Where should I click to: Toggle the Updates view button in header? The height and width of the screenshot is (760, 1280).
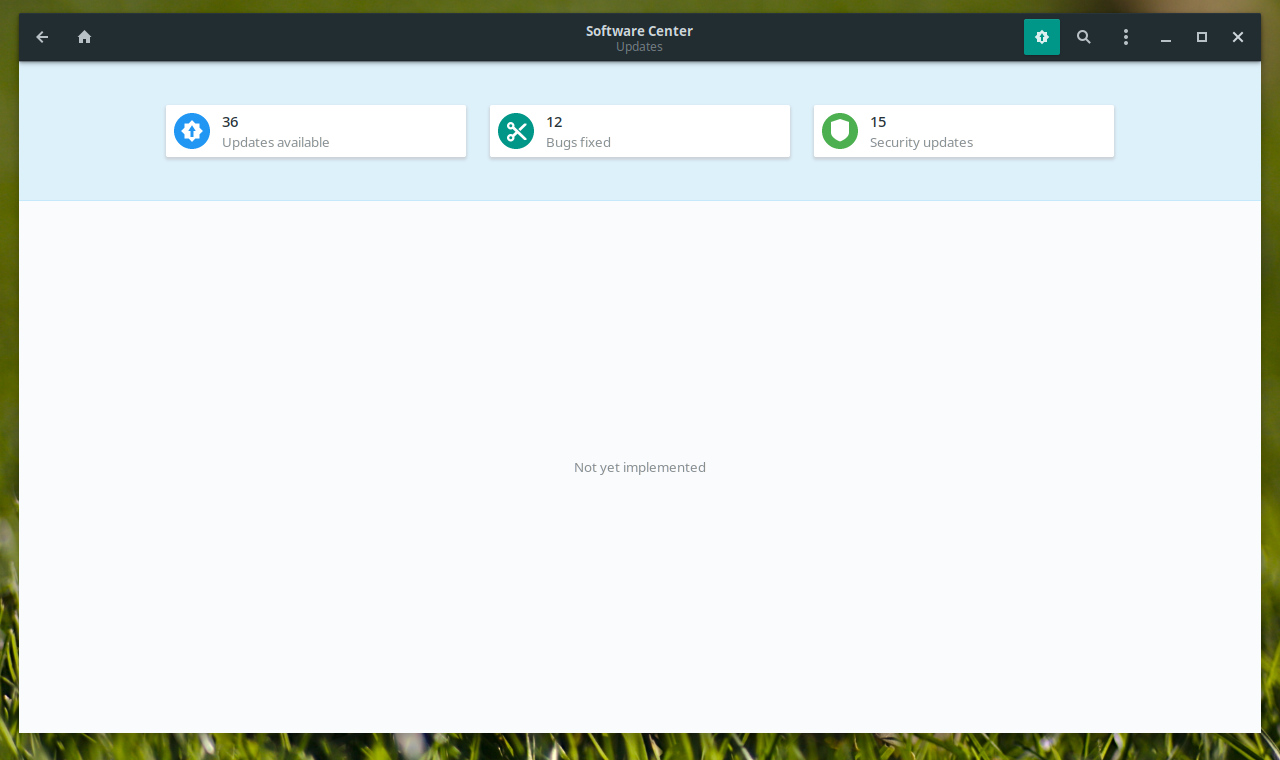pos(1042,37)
